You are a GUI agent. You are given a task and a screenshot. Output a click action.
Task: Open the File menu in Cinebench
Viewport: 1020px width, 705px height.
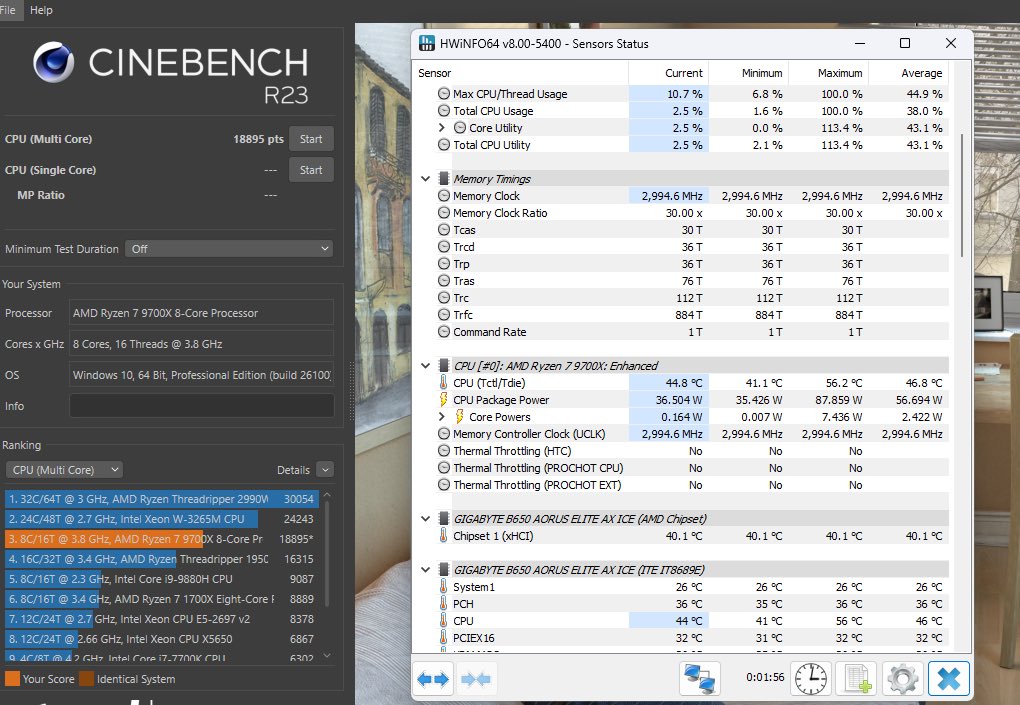point(8,10)
